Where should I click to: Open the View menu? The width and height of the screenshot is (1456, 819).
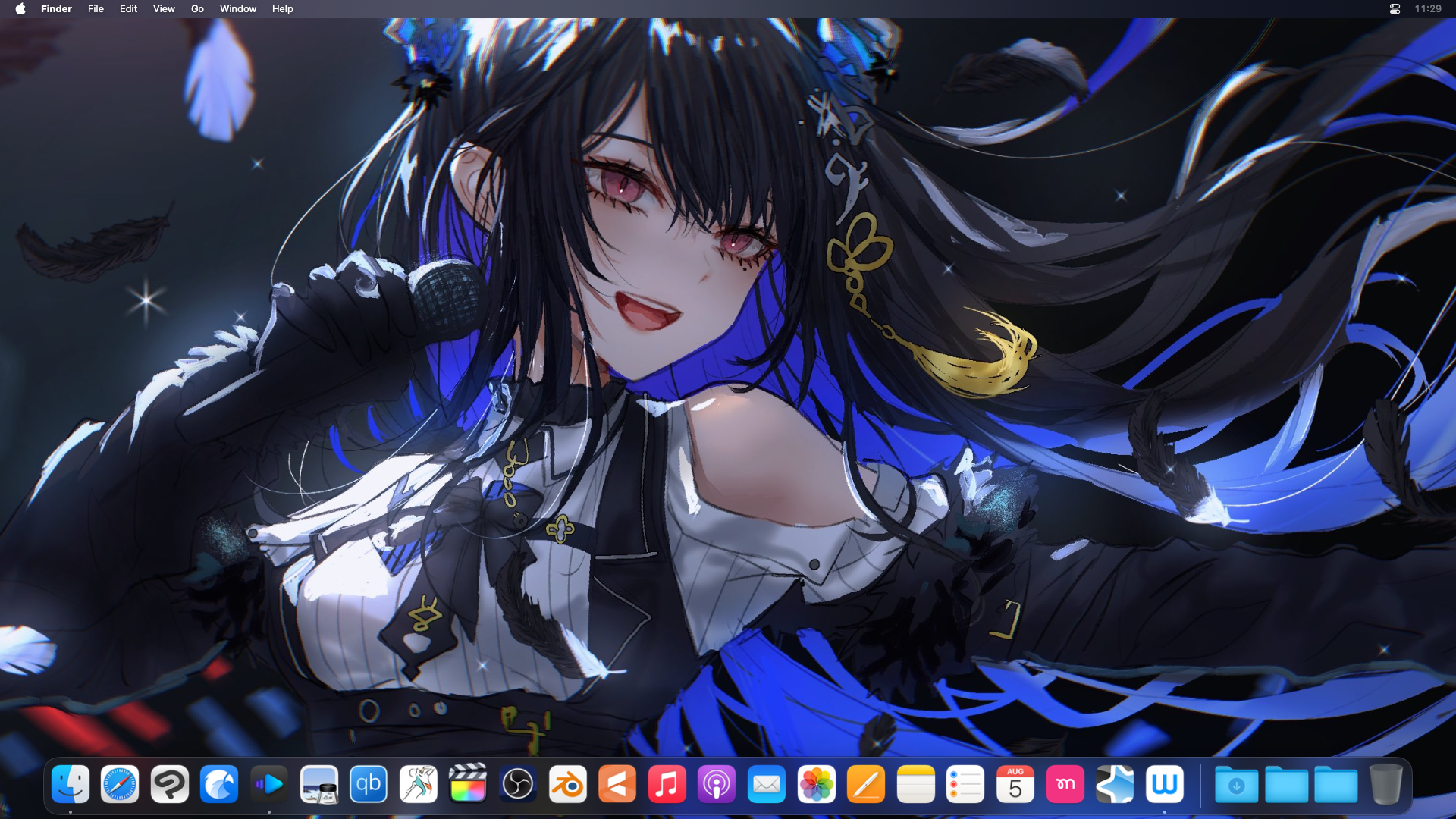point(164,9)
